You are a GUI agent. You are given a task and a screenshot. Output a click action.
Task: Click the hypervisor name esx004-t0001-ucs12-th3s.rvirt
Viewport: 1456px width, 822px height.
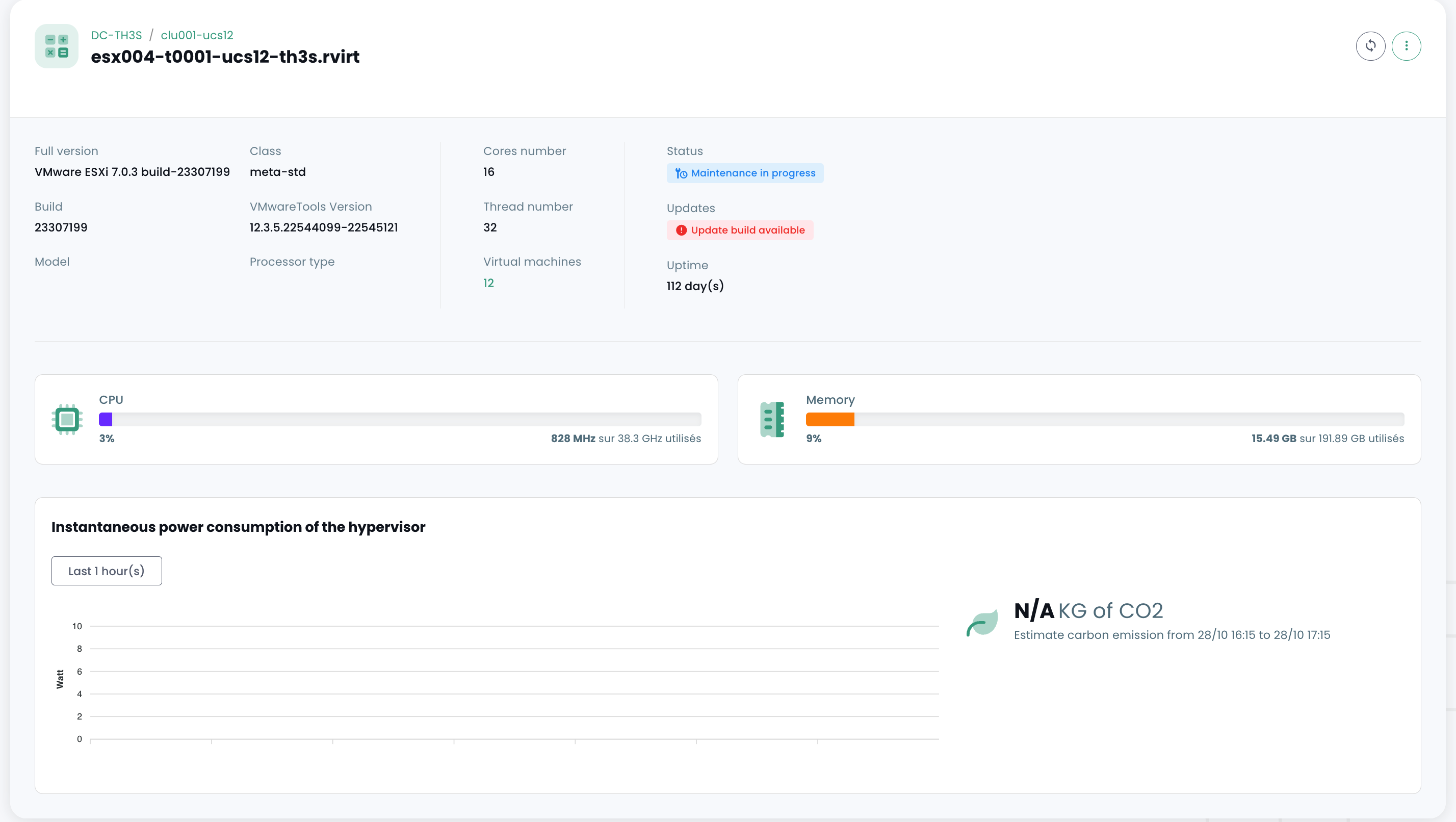click(x=225, y=57)
